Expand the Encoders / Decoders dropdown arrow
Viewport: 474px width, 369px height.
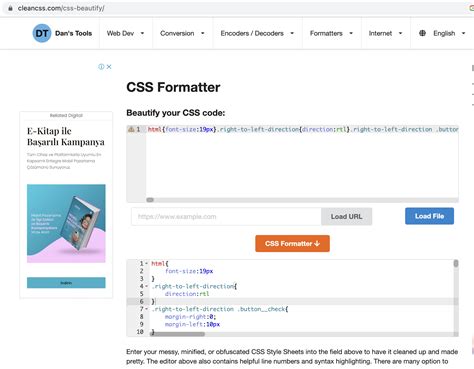(x=292, y=33)
